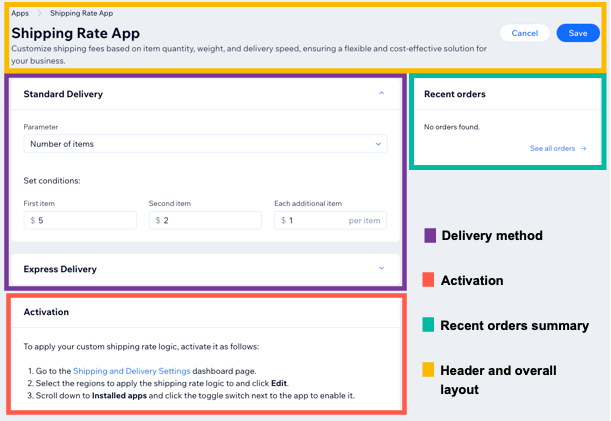The width and height of the screenshot is (611, 421).
Task: Click the yellow Header and overall layout swatch
Action: (428, 369)
